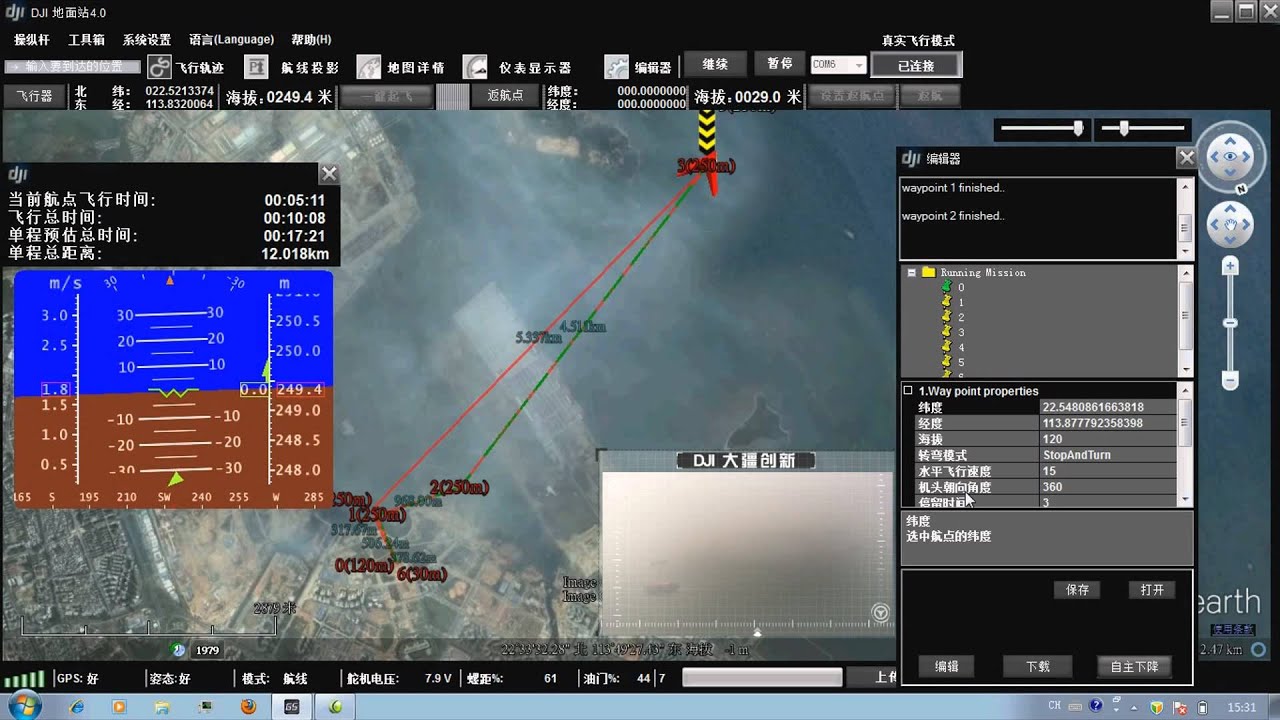
Task: Collapse the Way point properties section
Action: [x=908, y=391]
